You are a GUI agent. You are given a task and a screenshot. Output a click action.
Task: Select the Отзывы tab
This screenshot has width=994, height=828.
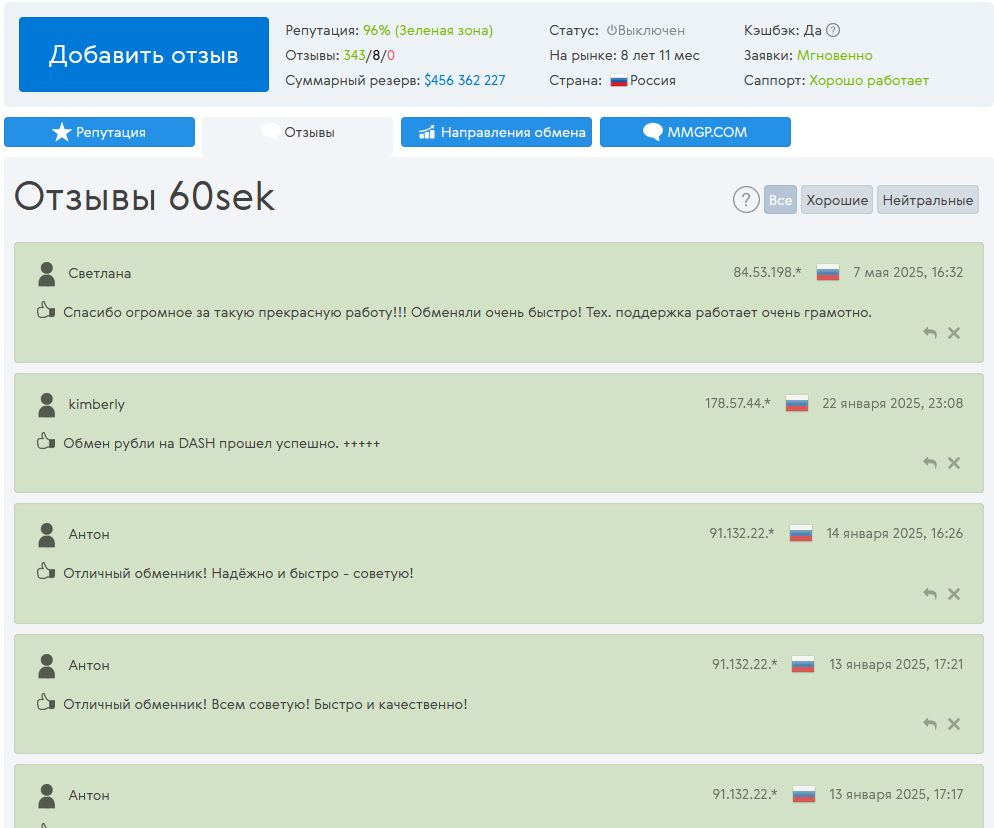[297, 132]
